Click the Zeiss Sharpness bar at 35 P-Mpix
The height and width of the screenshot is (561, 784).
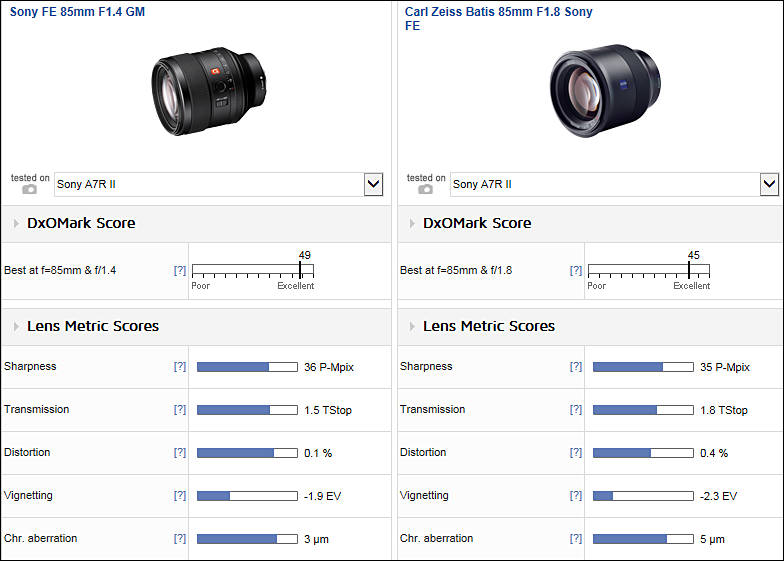pos(644,367)
